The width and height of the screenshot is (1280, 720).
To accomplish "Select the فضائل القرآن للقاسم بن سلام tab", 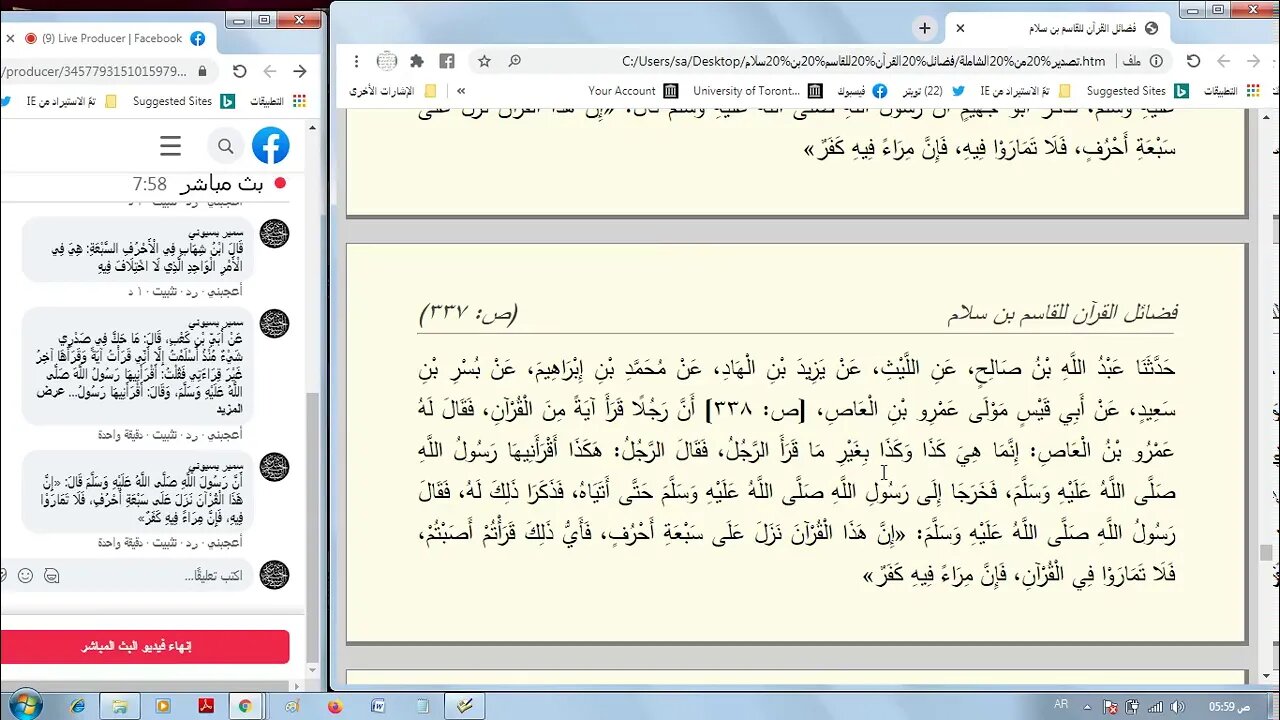I will 1059,28.
